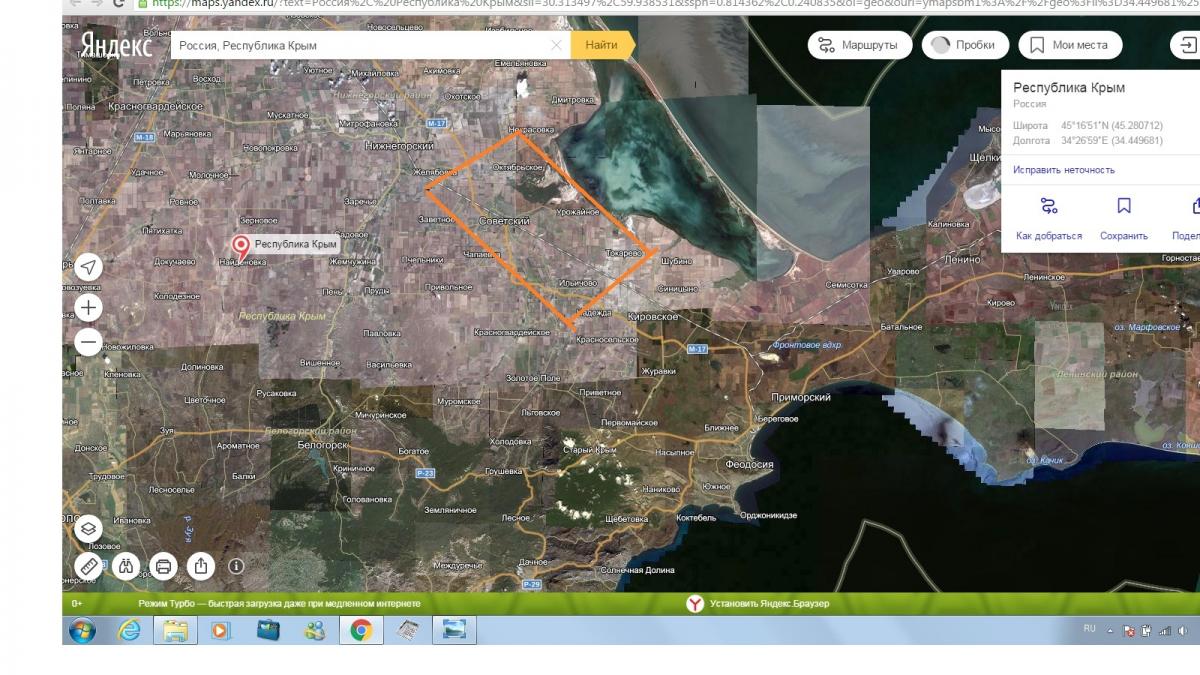Toggle the Пробки traffic layer
Image resolution: width=1200 pixels, height=675 pixels.
tap(964, 45)
